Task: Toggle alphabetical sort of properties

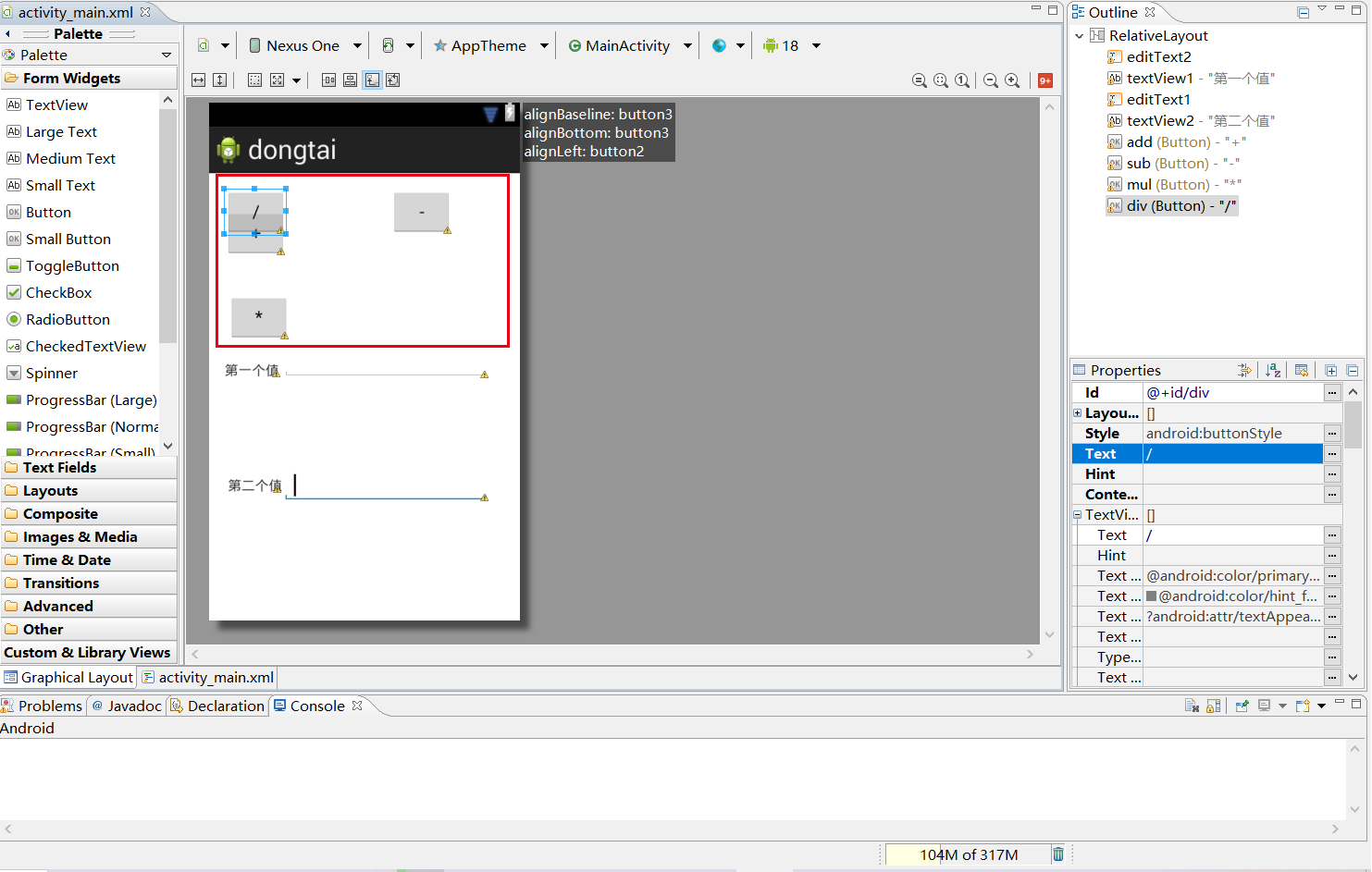Action: [x=1274, y=371]
